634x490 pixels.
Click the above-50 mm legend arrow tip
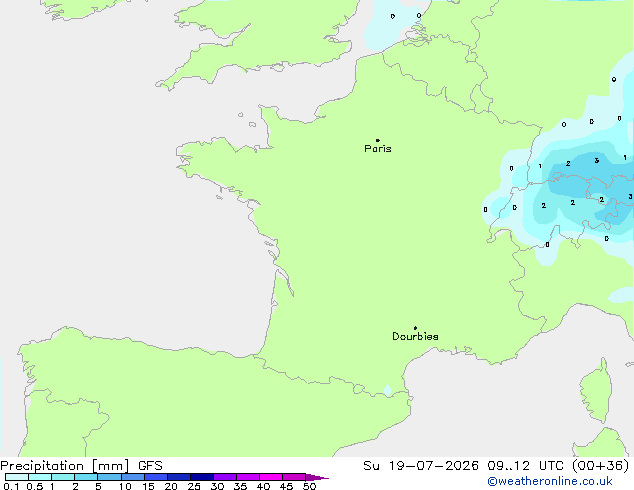click(317, 477)
